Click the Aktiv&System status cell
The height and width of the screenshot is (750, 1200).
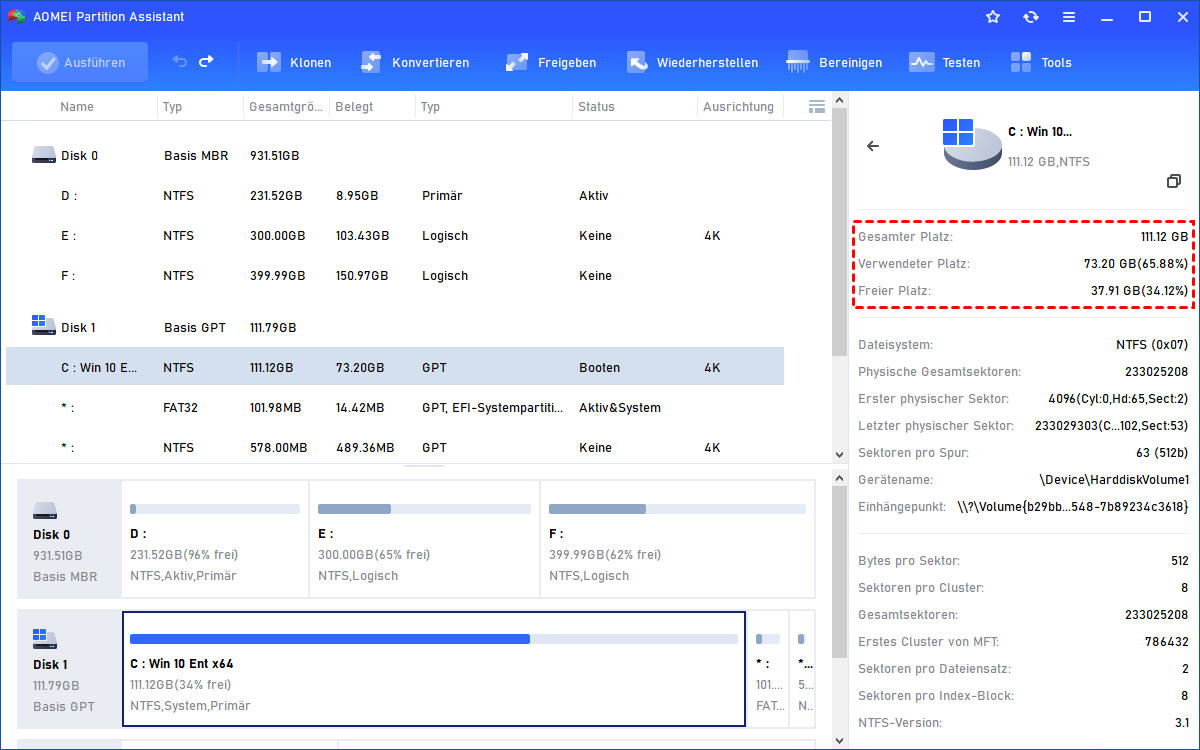pos(620,408)
